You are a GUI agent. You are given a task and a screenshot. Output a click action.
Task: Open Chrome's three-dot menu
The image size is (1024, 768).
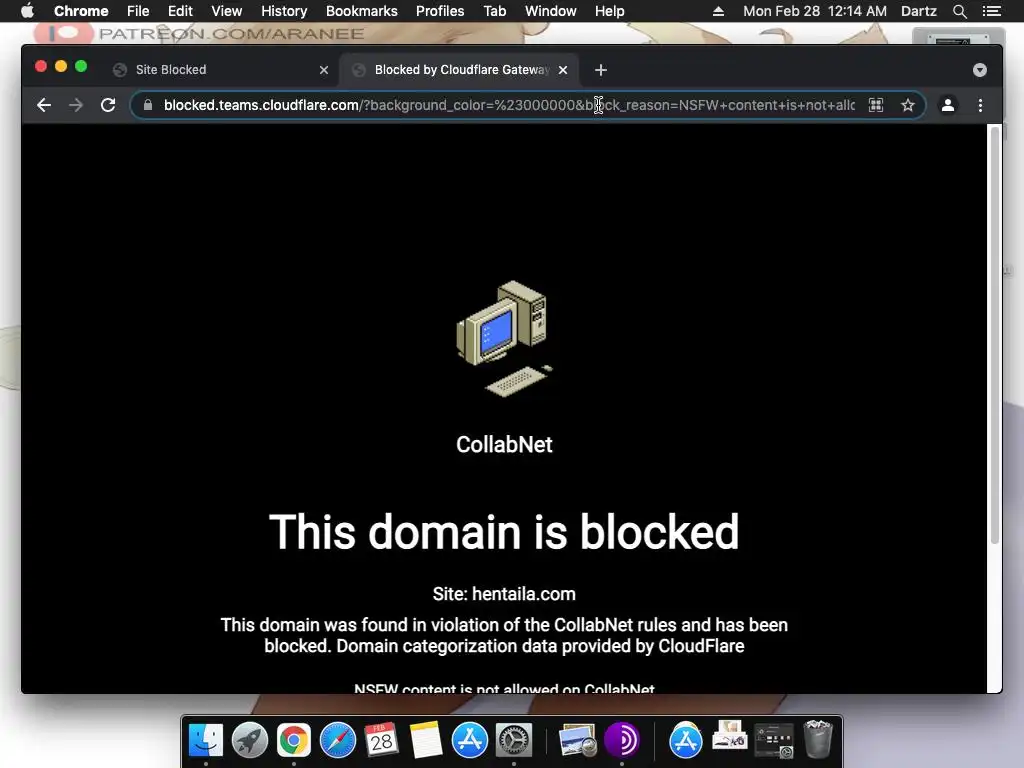point(980,105)
